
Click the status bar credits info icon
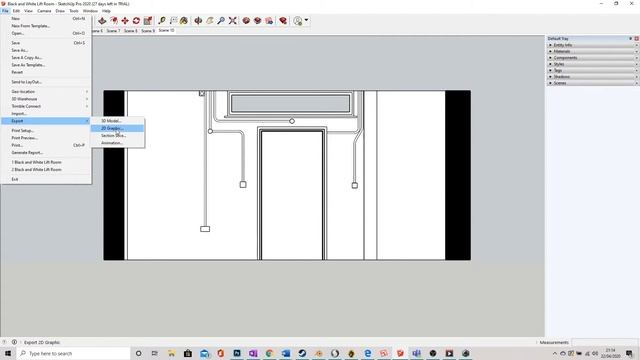point(14,342)
